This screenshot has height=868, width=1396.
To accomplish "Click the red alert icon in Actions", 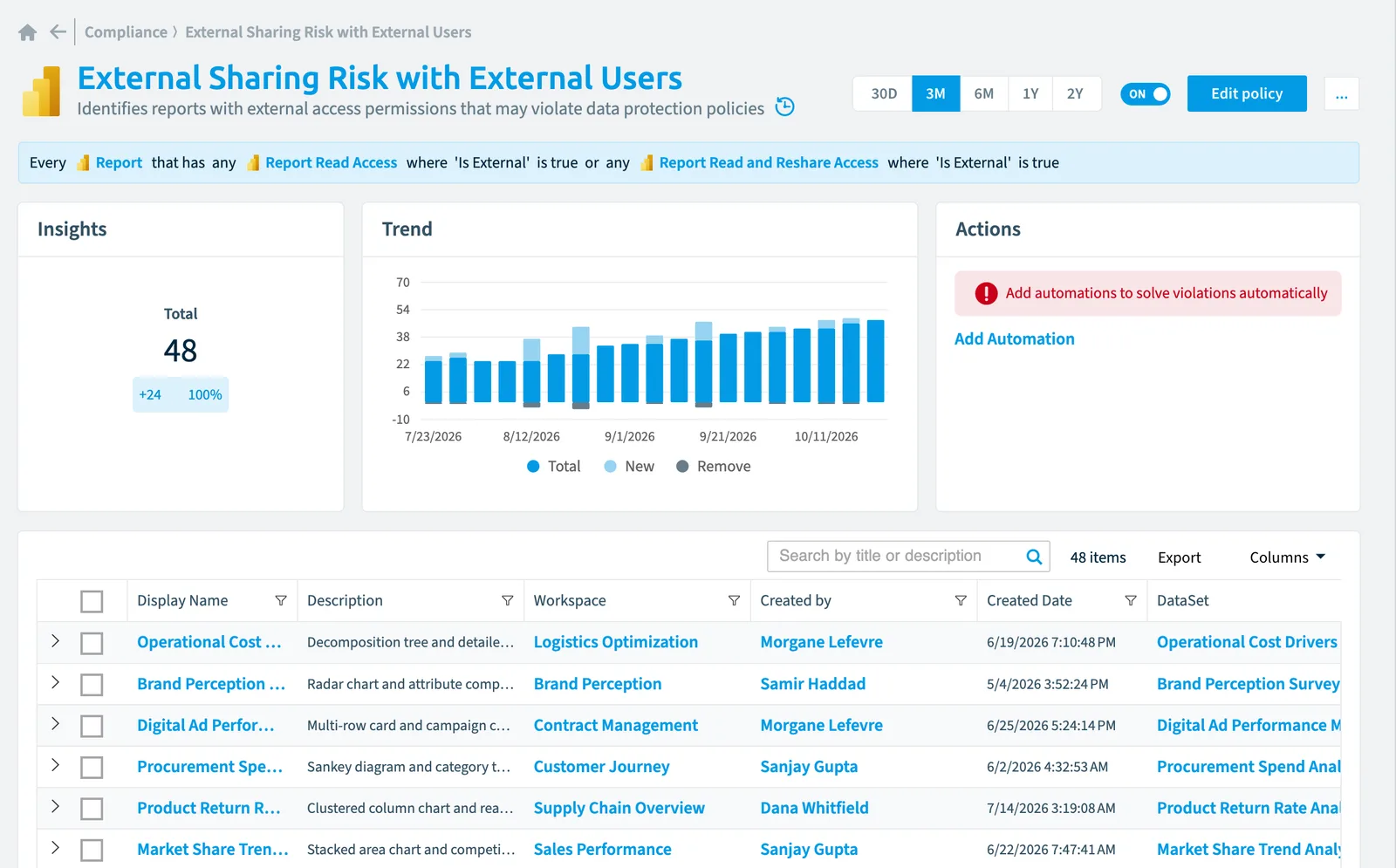I will [986, 293].
